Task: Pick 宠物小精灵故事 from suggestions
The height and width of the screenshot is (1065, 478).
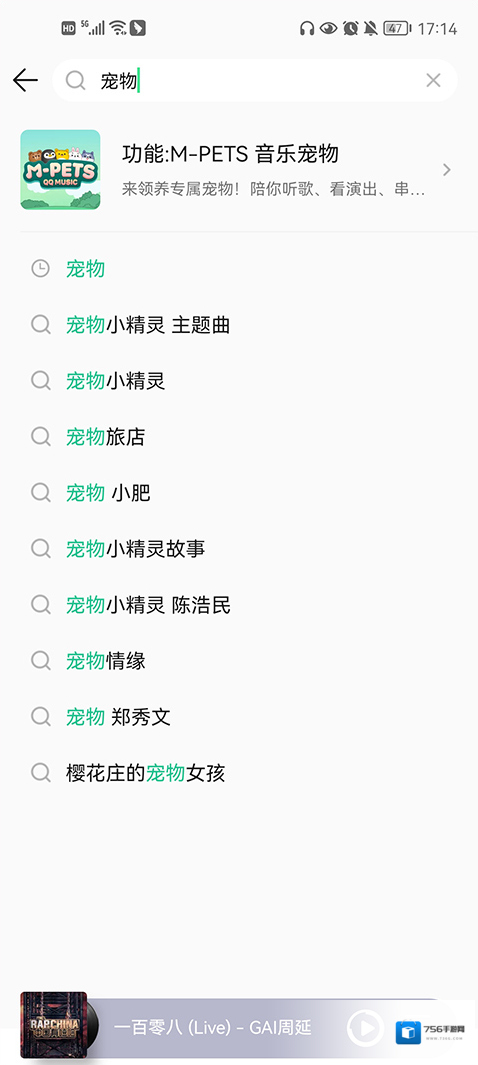Action: [x=239, y=548]
